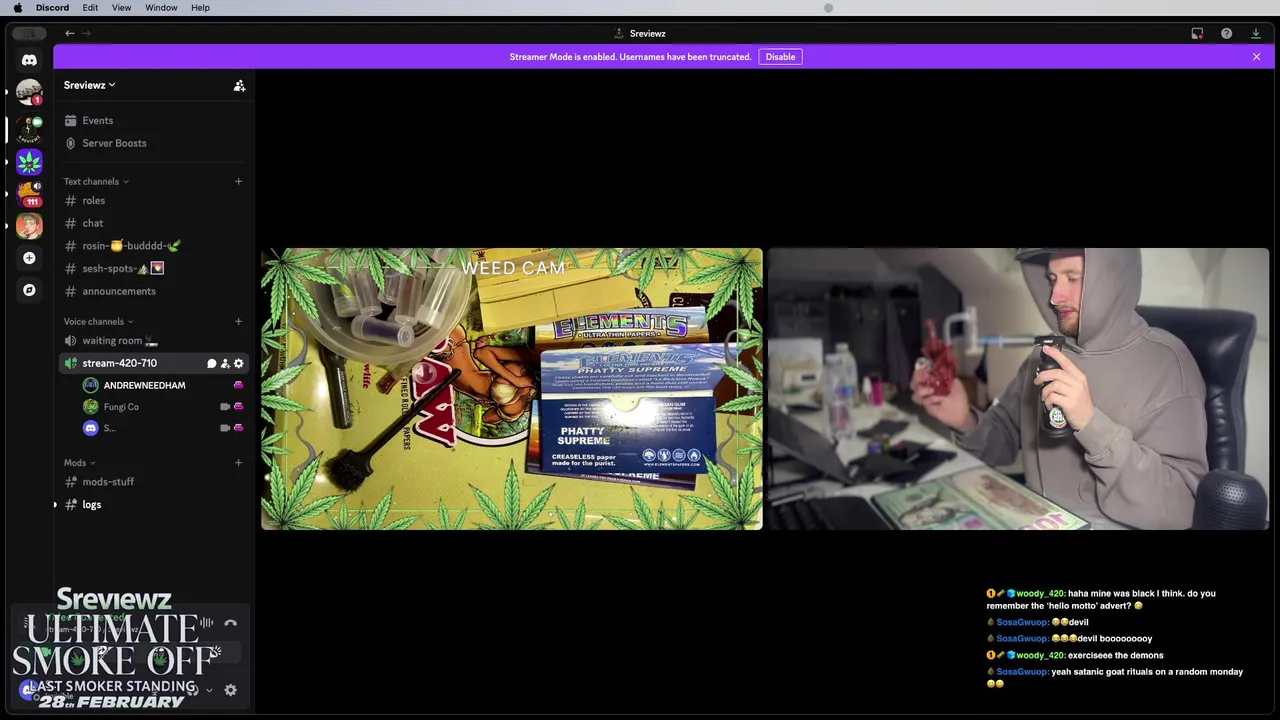The image size is (1280, 720).
Task: Disconnect from voice with phone icon
Action: pyautogui.click(x=231, y=623)
